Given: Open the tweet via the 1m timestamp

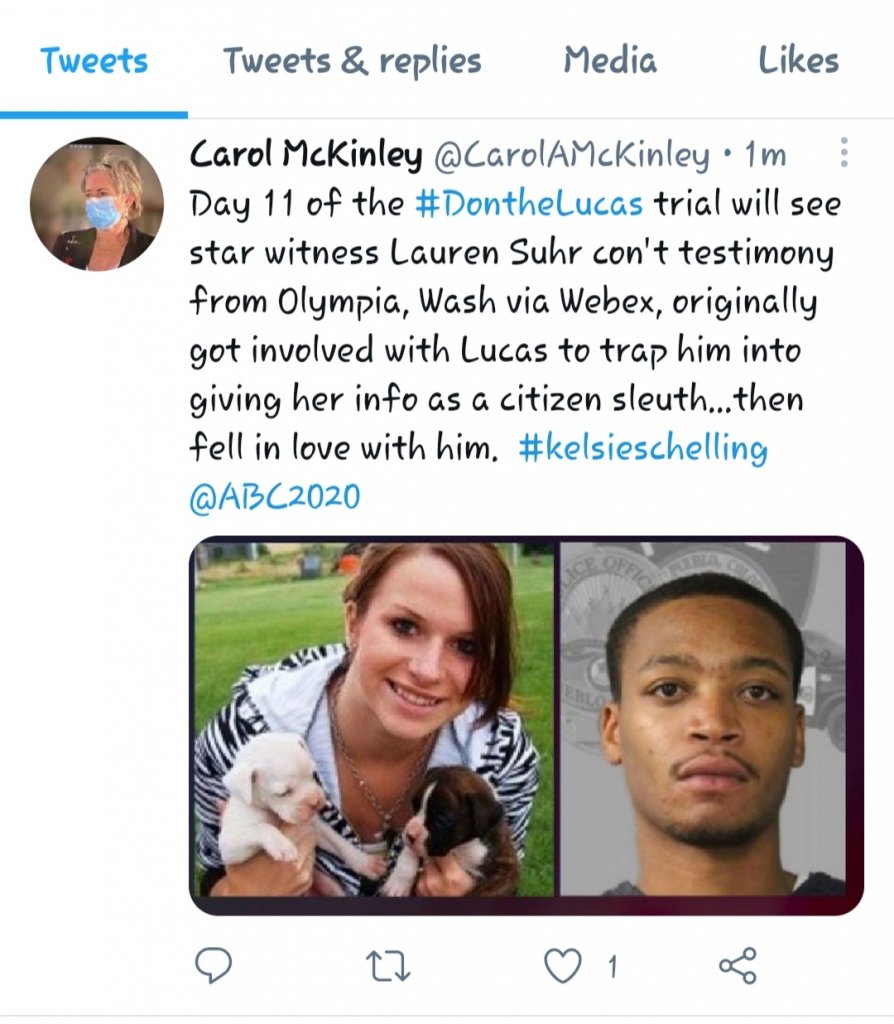Looking at the screenshot, I should click(766, 155).
